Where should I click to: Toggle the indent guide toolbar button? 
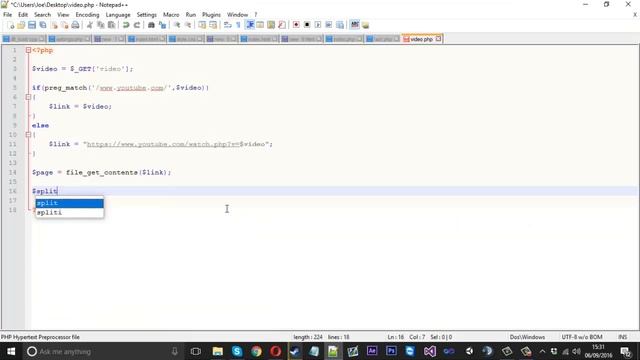coord(249,25)
